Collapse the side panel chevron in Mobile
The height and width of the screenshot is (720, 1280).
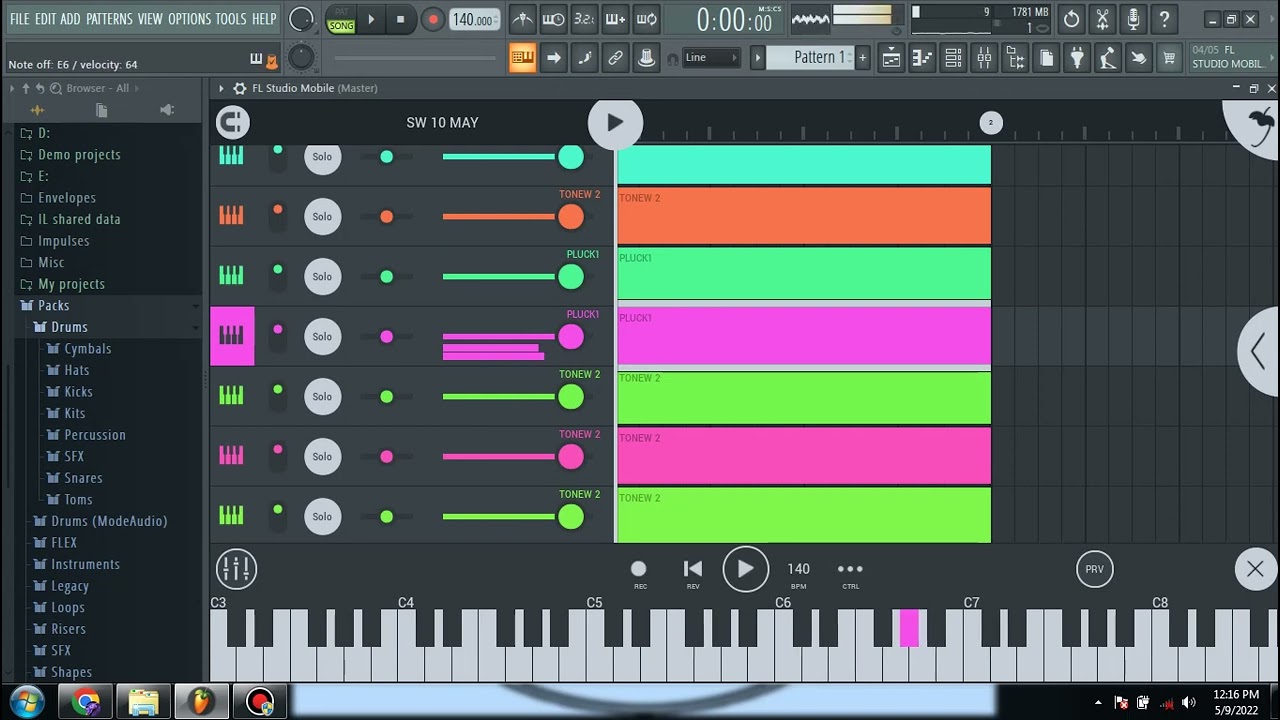point(1258,351)
